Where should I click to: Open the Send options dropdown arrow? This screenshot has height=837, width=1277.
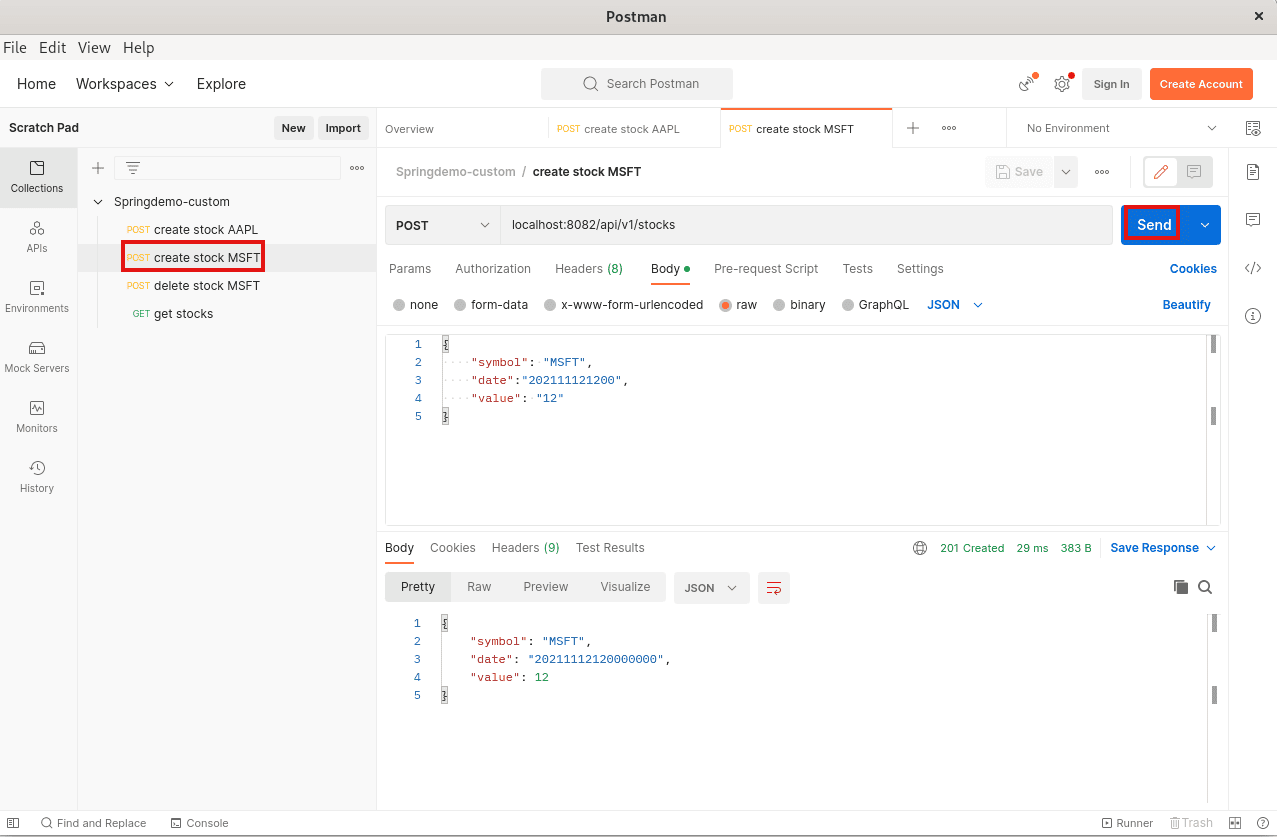point(1205,225)
